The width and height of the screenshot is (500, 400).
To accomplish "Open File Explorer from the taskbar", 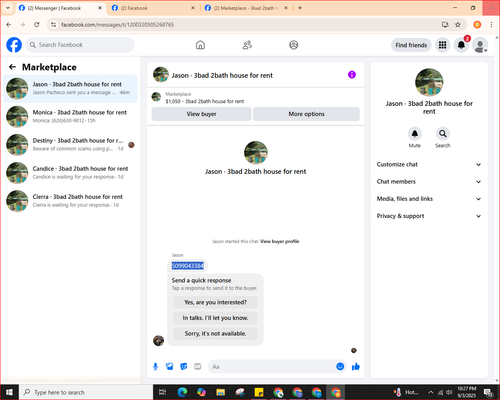I will click(x=220, y=392).
